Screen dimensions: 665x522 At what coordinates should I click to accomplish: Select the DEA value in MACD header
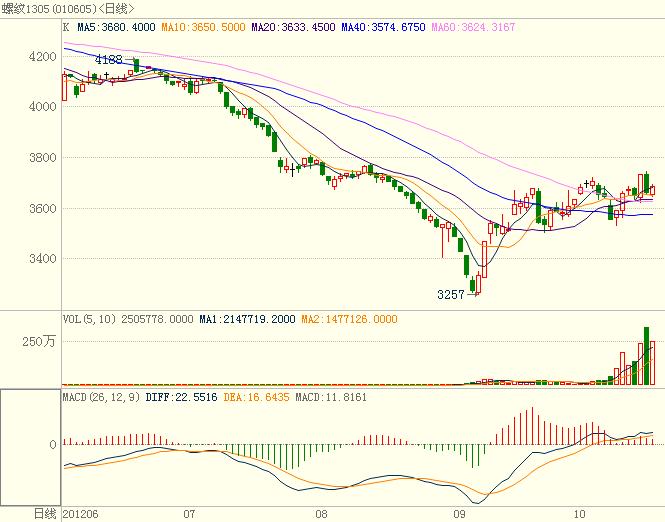239,399
